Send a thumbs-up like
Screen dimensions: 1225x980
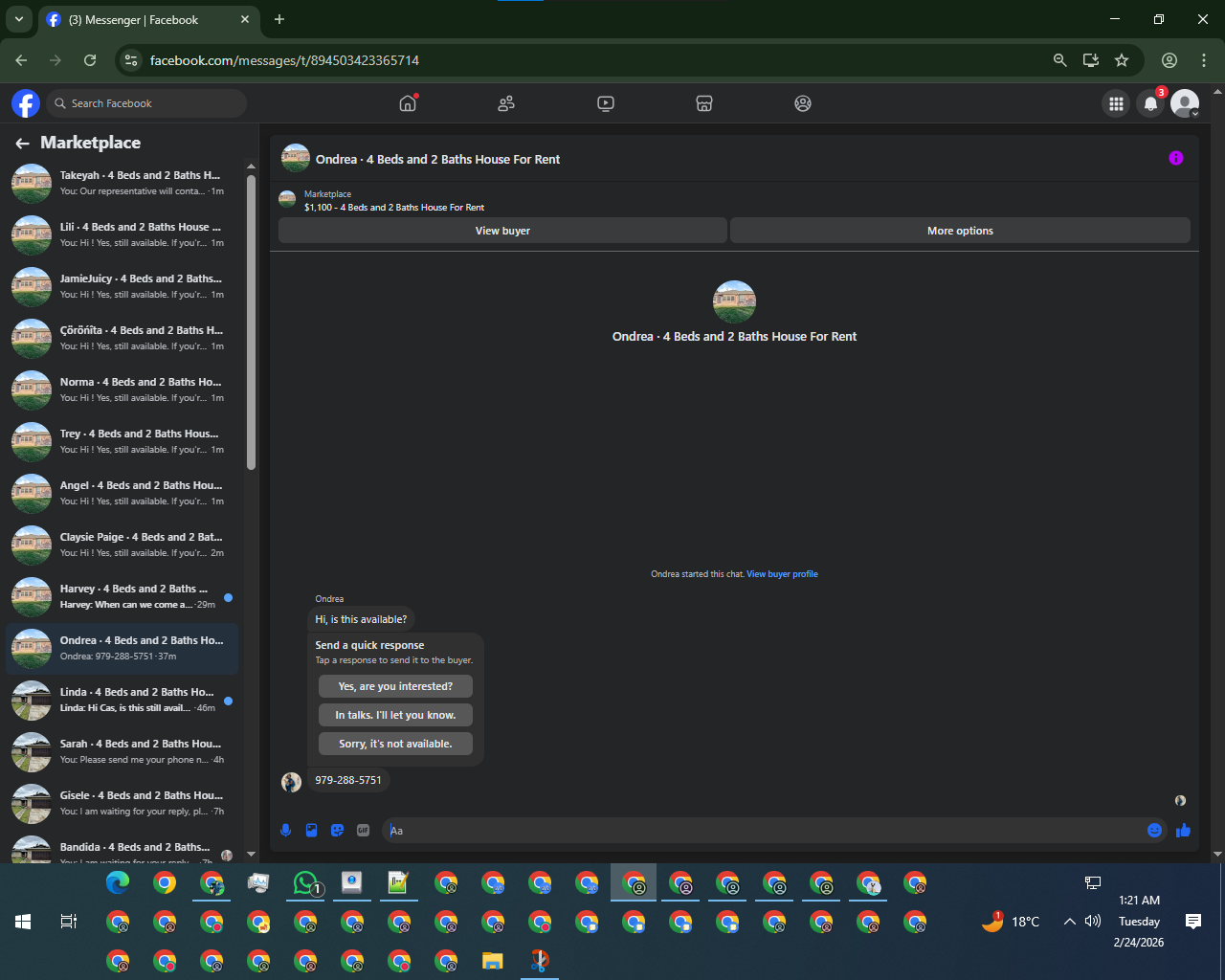(x=1183, y=831)
